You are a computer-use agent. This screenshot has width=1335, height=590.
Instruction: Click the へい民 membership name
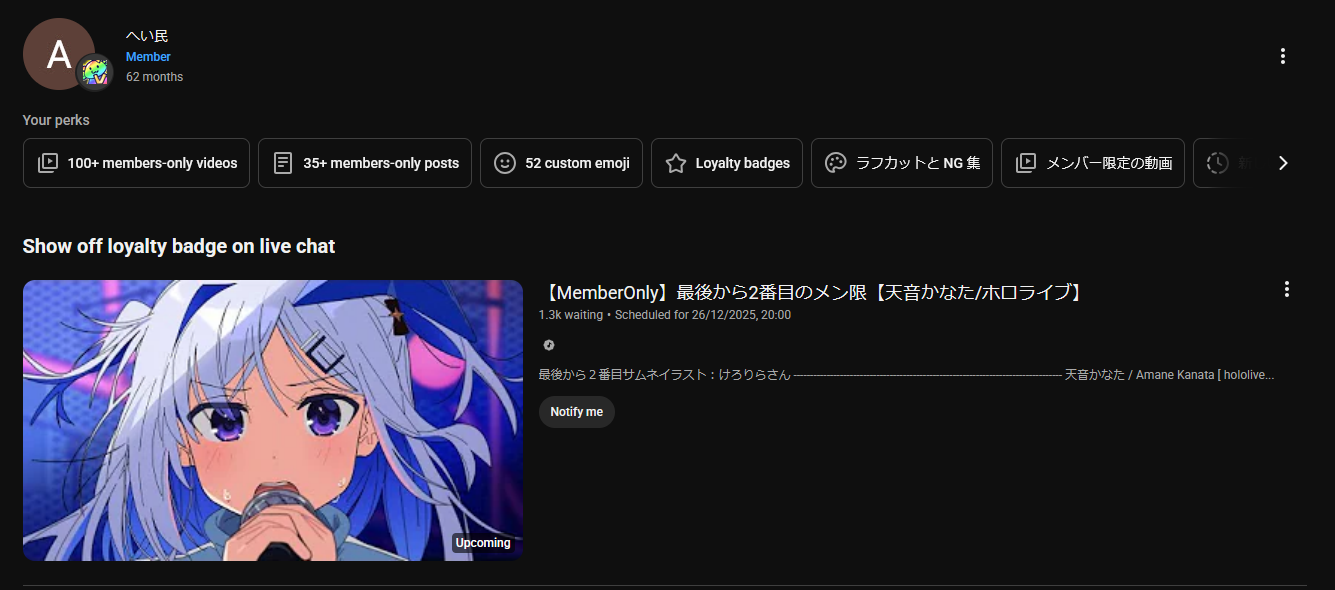point(147,35)
